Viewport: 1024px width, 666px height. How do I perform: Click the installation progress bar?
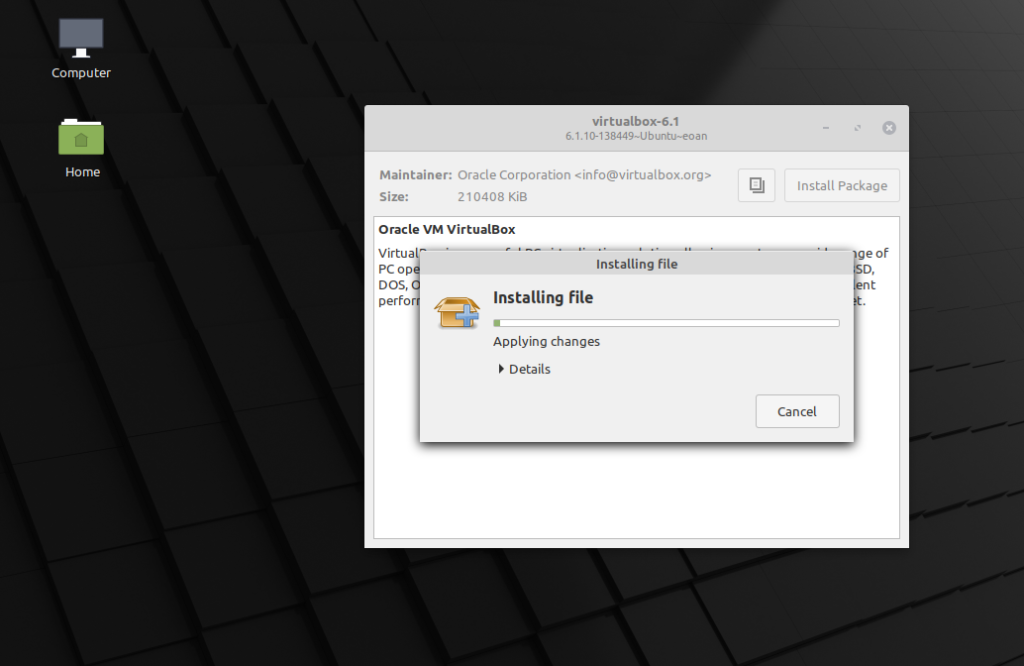pos(666,323)
